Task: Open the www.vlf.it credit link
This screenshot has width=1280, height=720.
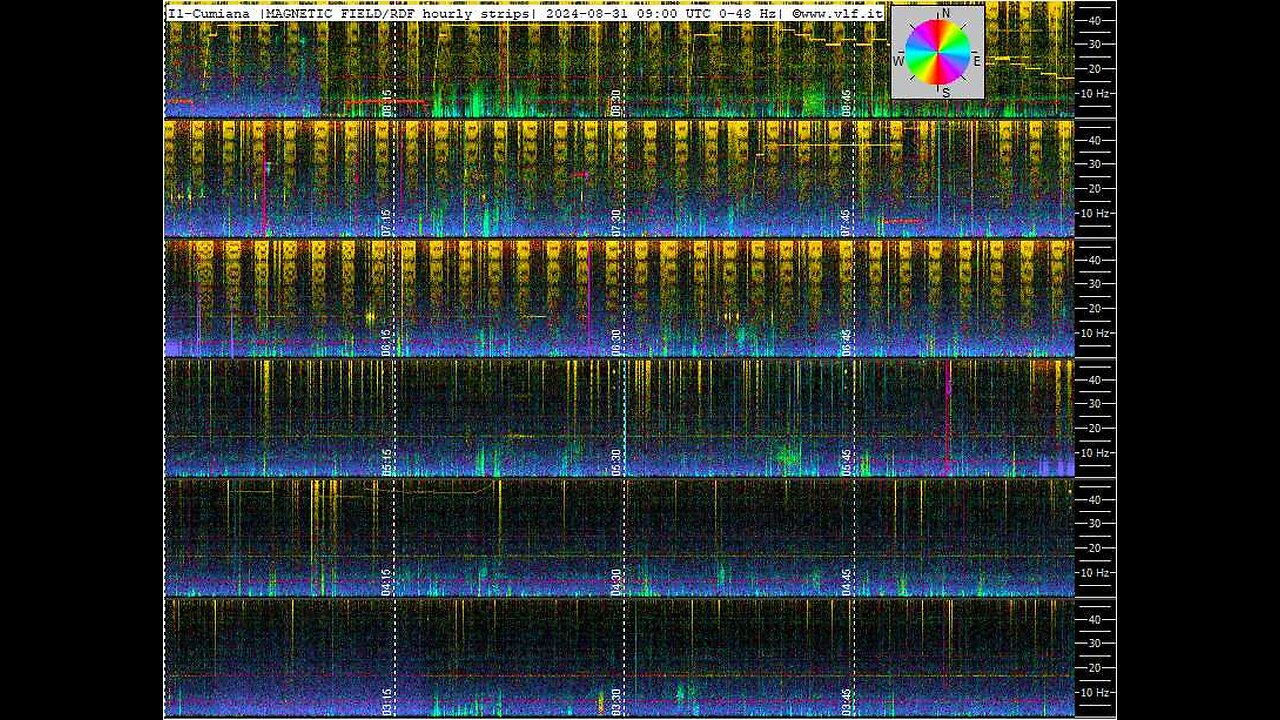Action: [x=837, y=14]
